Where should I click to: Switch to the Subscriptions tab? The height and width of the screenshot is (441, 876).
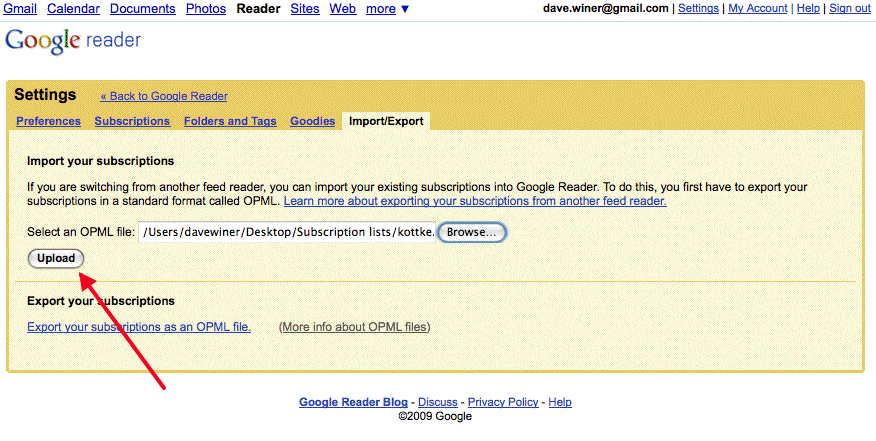pos(132,121)
